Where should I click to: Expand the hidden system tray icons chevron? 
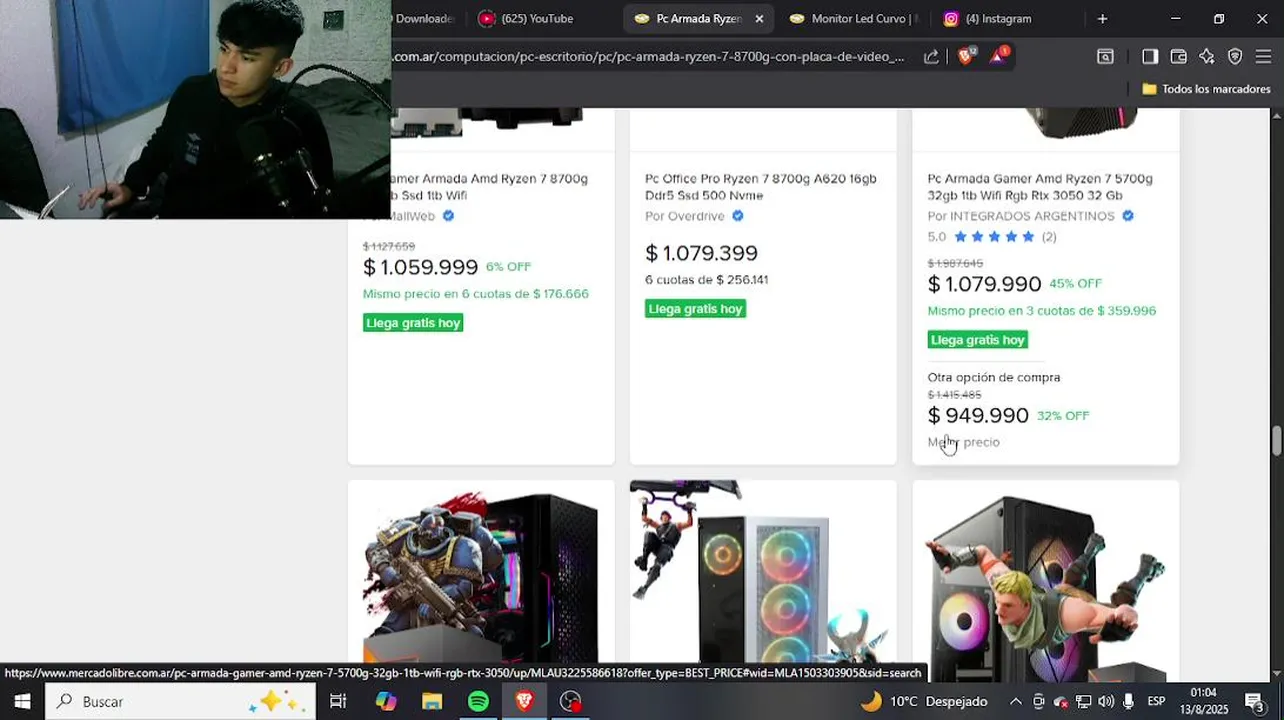pyautogui.click(x=1015, y=701)
